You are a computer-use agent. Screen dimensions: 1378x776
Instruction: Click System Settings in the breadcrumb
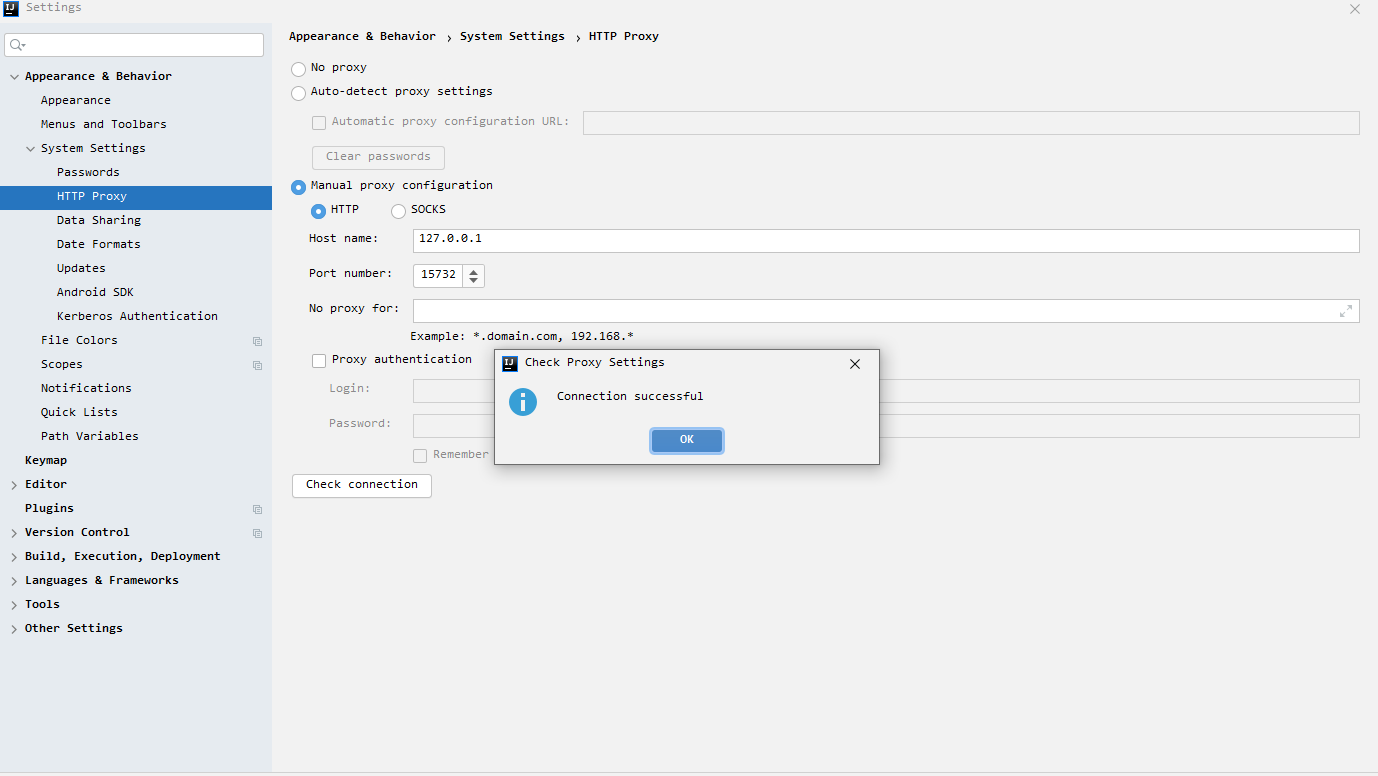[512, 36]
